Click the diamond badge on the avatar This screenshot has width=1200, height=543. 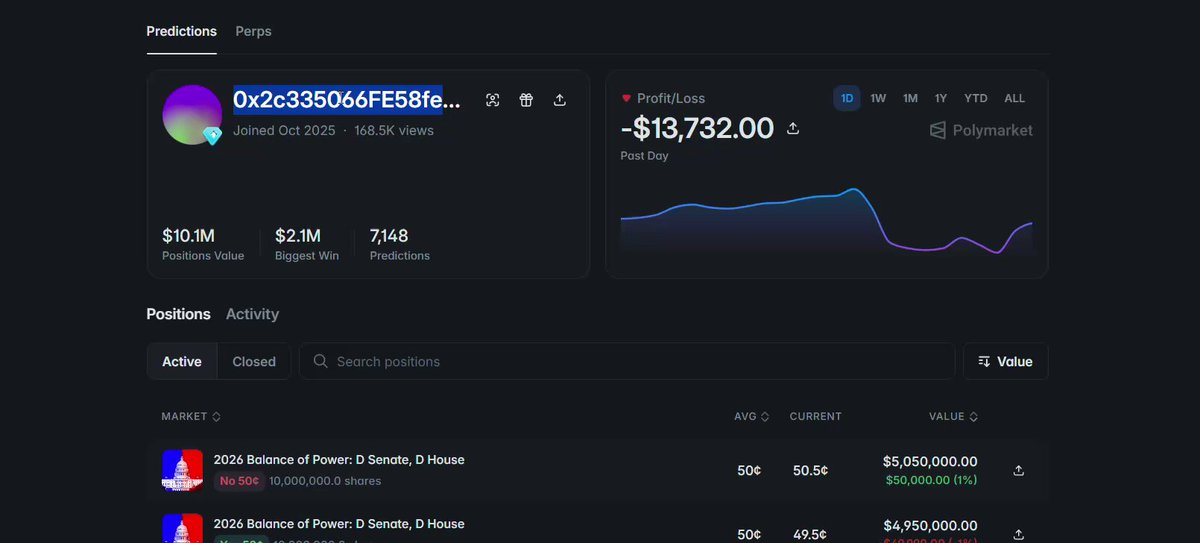click(x=212, y=135)
